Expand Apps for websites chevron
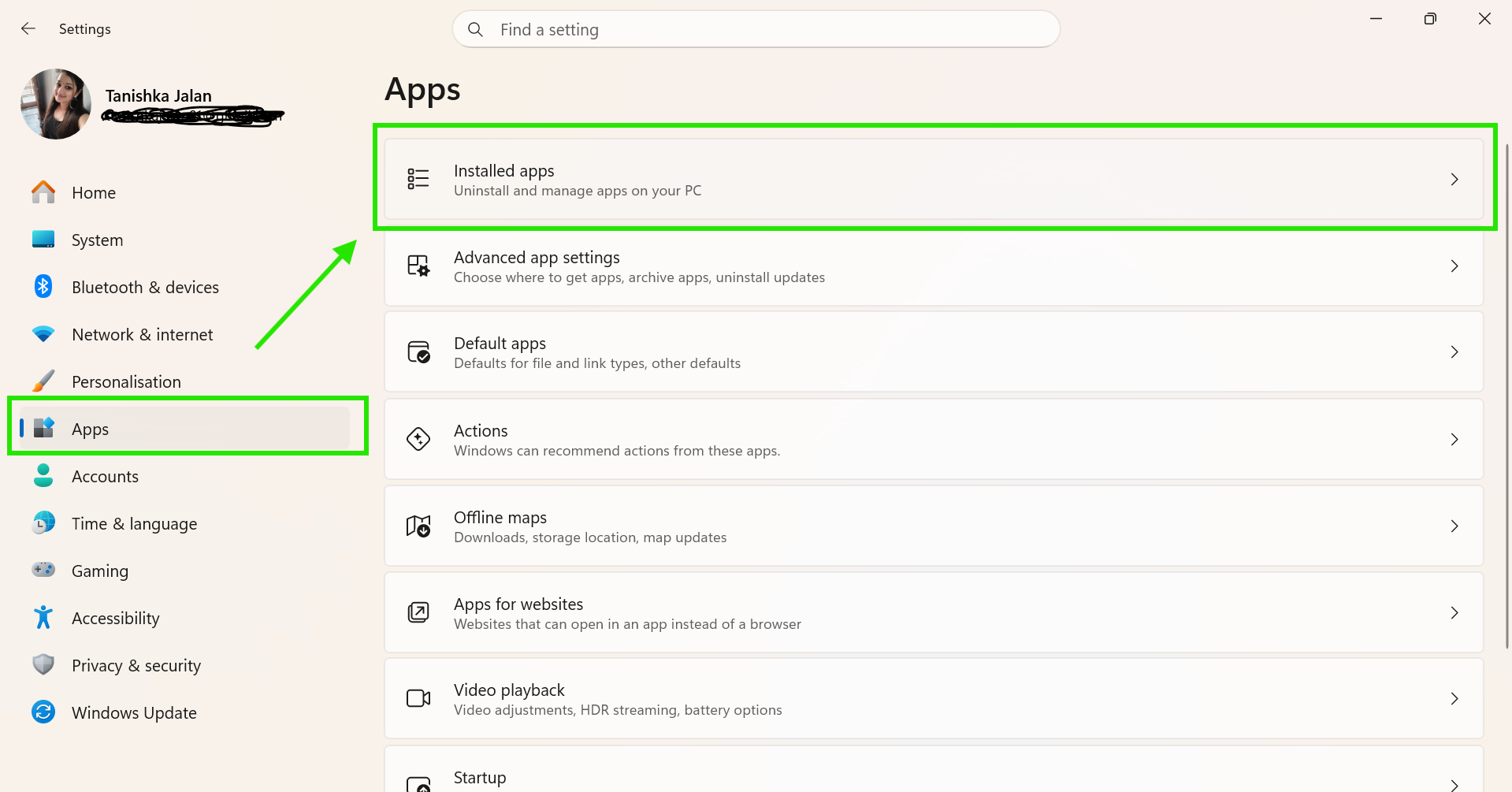This screenshot has height=792, width=1512. click(1454, 613)
